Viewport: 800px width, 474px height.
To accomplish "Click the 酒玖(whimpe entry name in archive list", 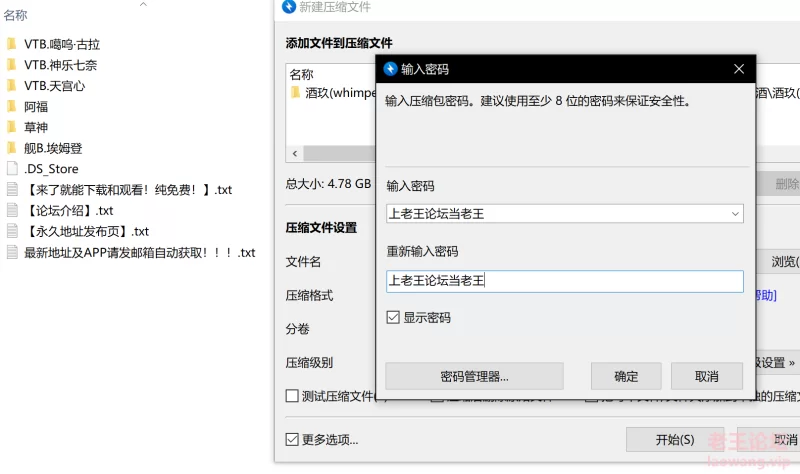I will tap(340, 93).
